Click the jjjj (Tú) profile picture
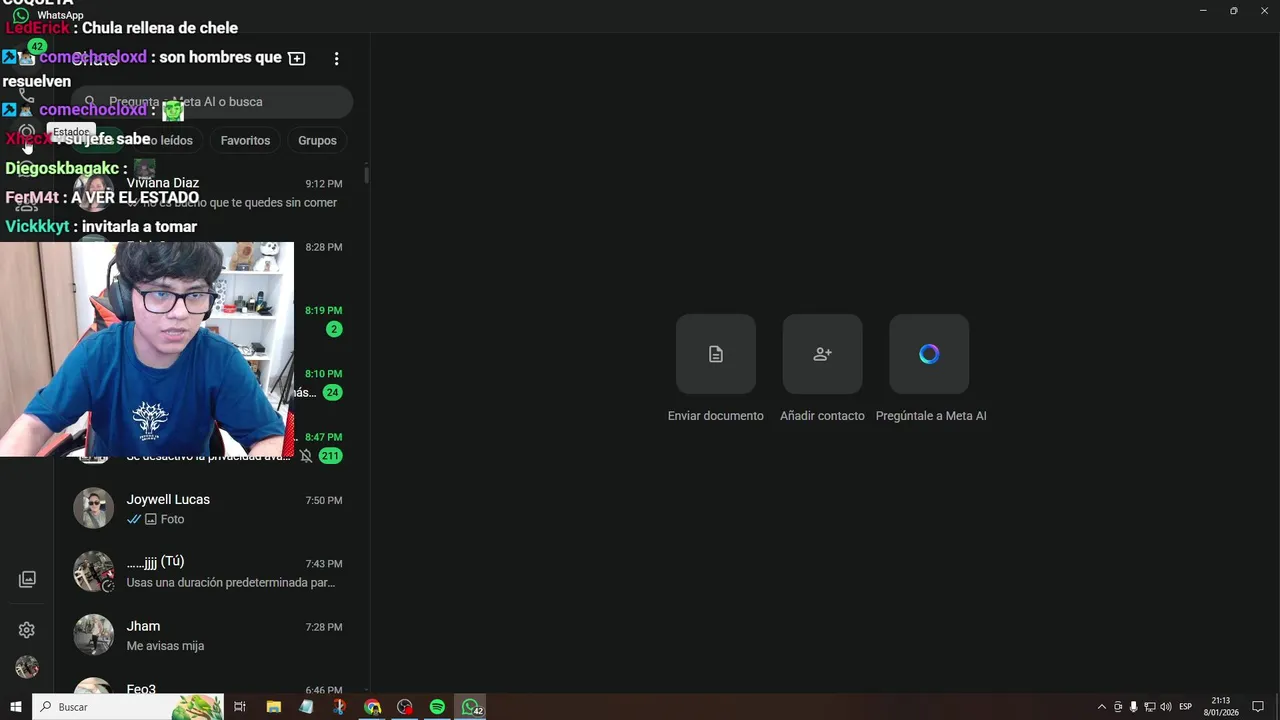The height and width of the screenshot is (720, 1280). [93, 572]
